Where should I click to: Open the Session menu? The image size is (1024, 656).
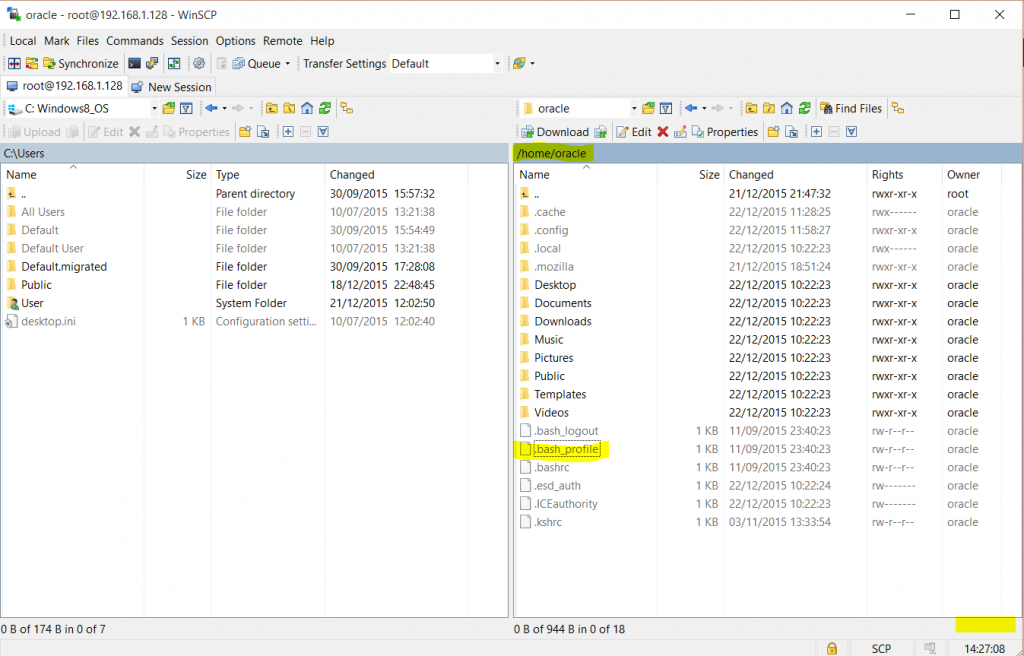[189, 41]
